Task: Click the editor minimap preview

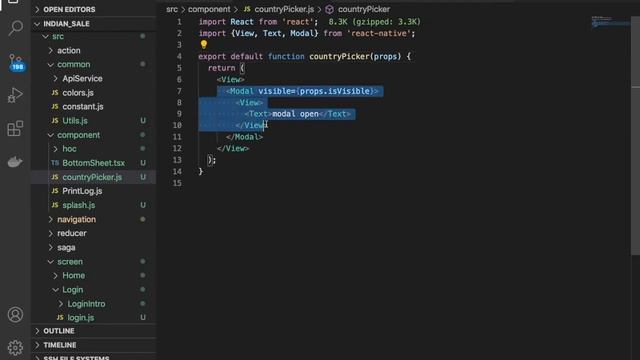Action: tap(610, 22)
